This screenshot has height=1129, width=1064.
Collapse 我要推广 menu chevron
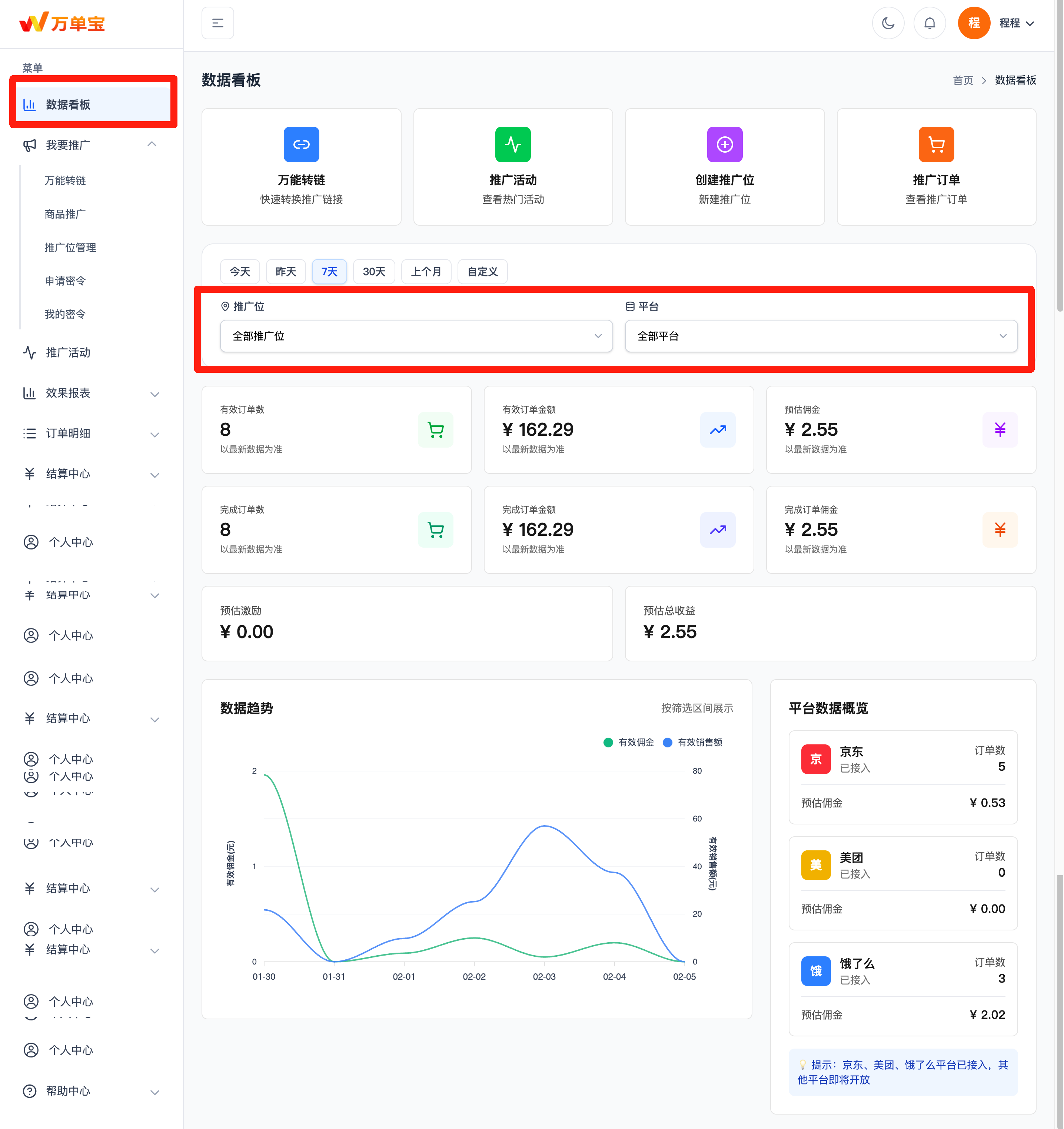(152, 145)
